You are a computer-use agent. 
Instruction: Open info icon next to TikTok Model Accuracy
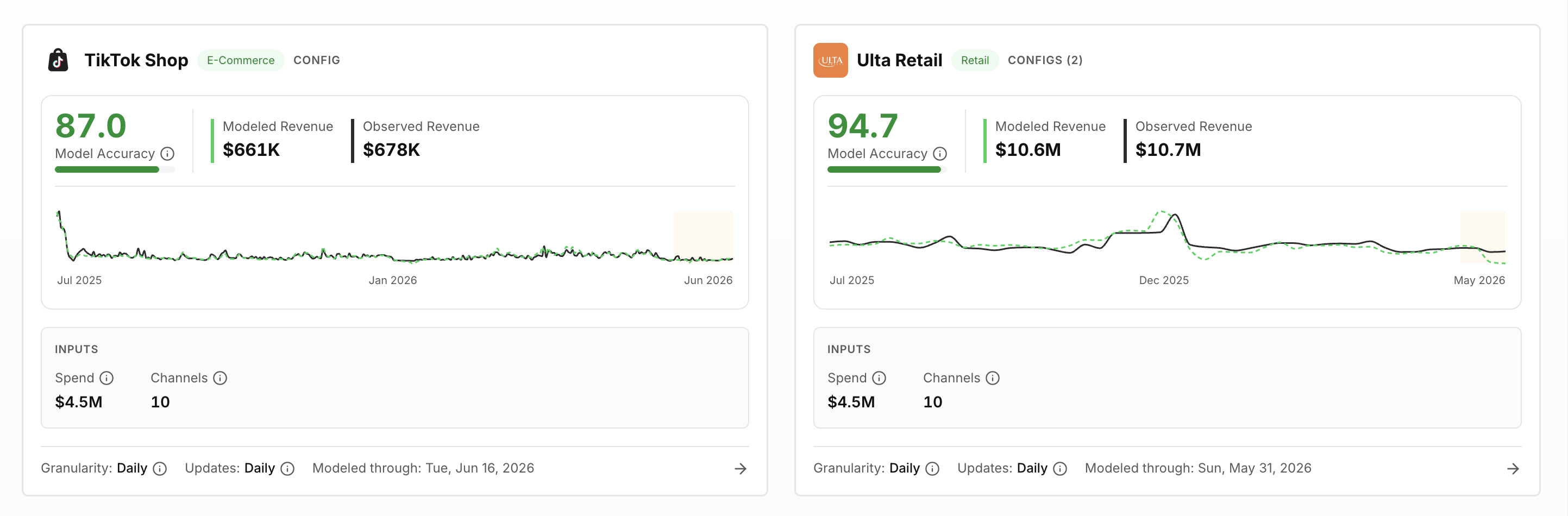(x=167, y=153)
